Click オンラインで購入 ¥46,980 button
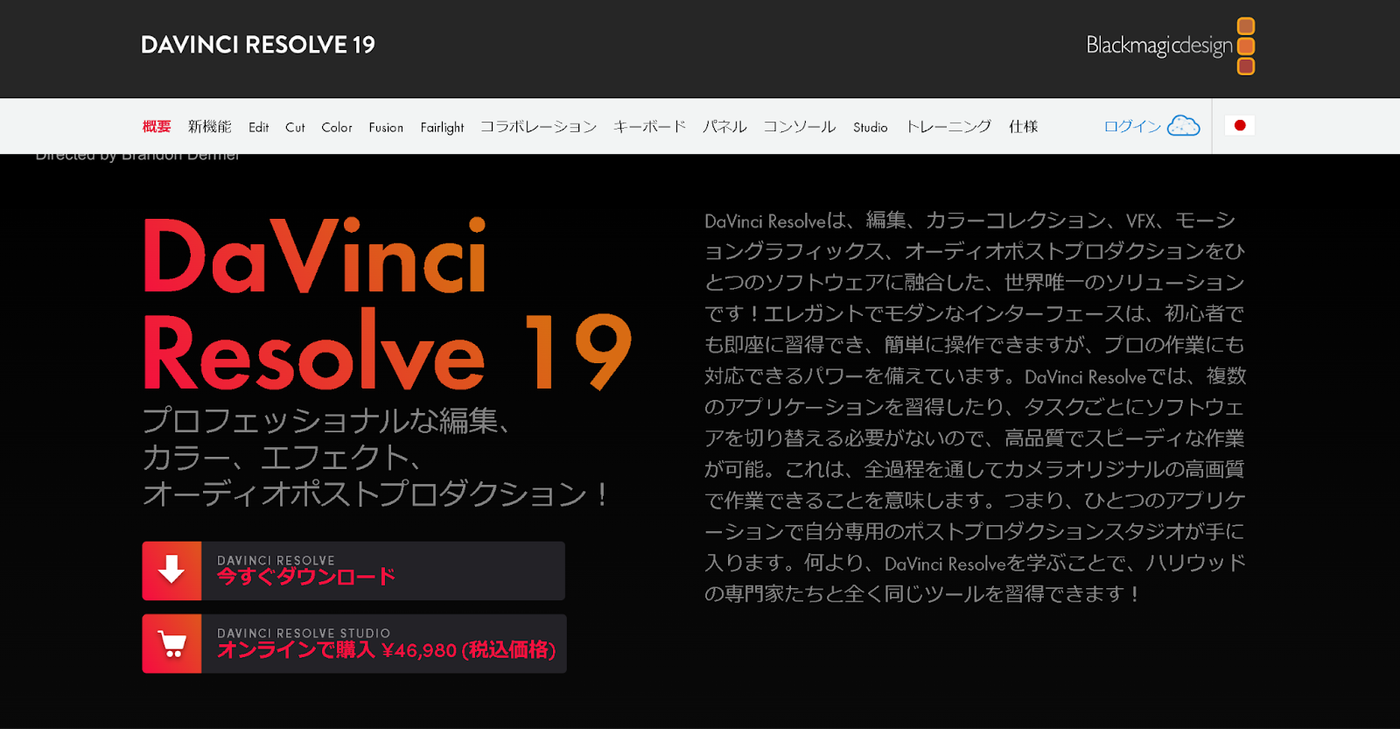The height and width of the screenshot is (729, 1400). (354, 644)
